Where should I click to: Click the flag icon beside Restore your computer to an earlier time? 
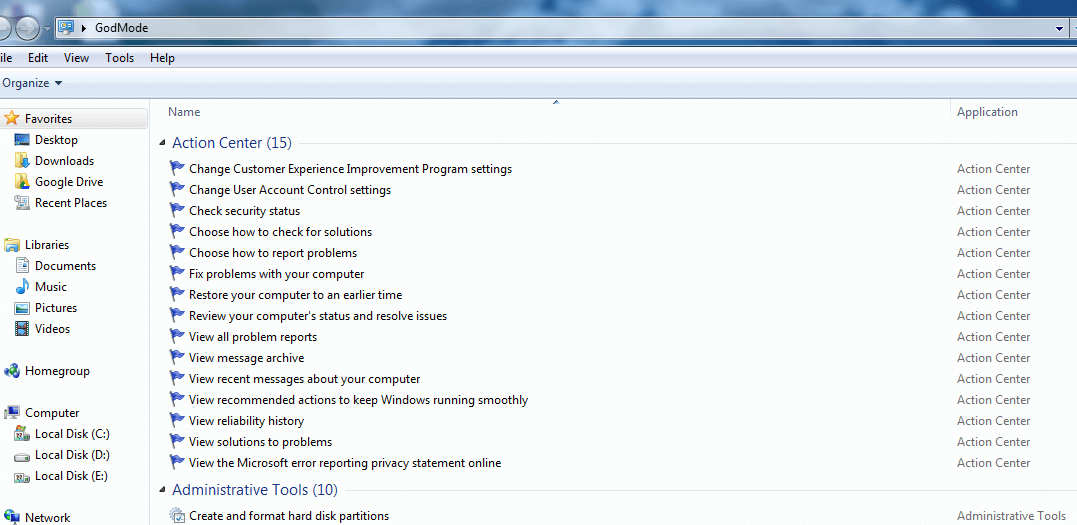177,295
